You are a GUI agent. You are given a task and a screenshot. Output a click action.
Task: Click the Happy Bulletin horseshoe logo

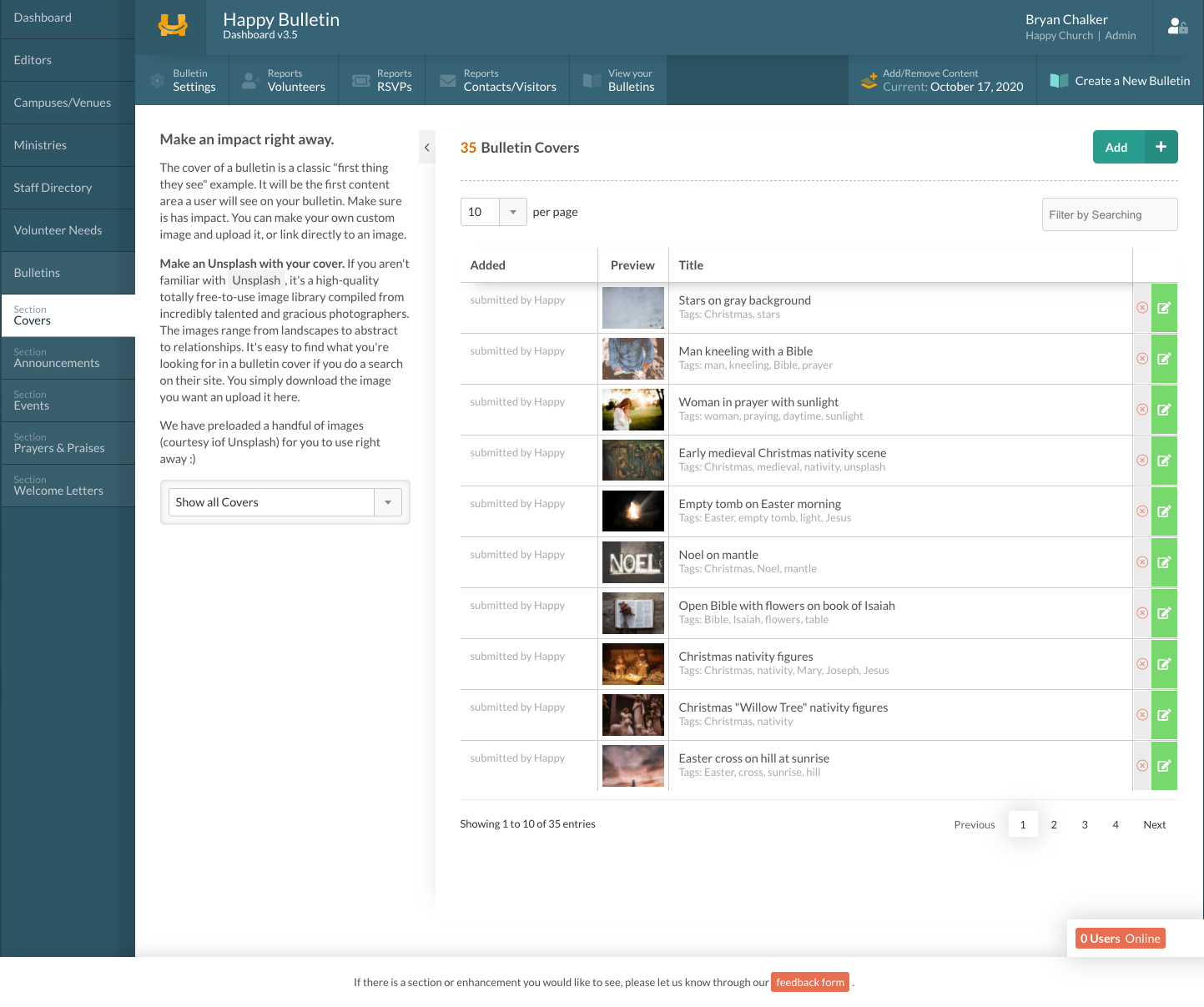pyautogui.click(x=174, y=26)
